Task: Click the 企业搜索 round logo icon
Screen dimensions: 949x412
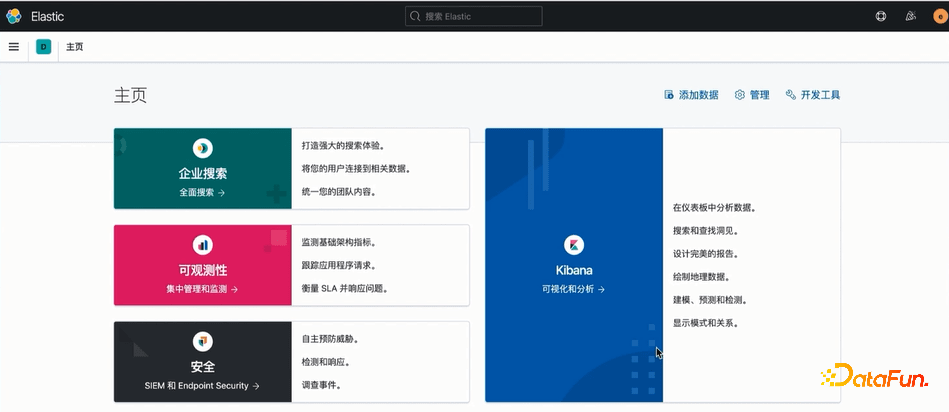Action: pyautogui.click(x=203, y=148)
